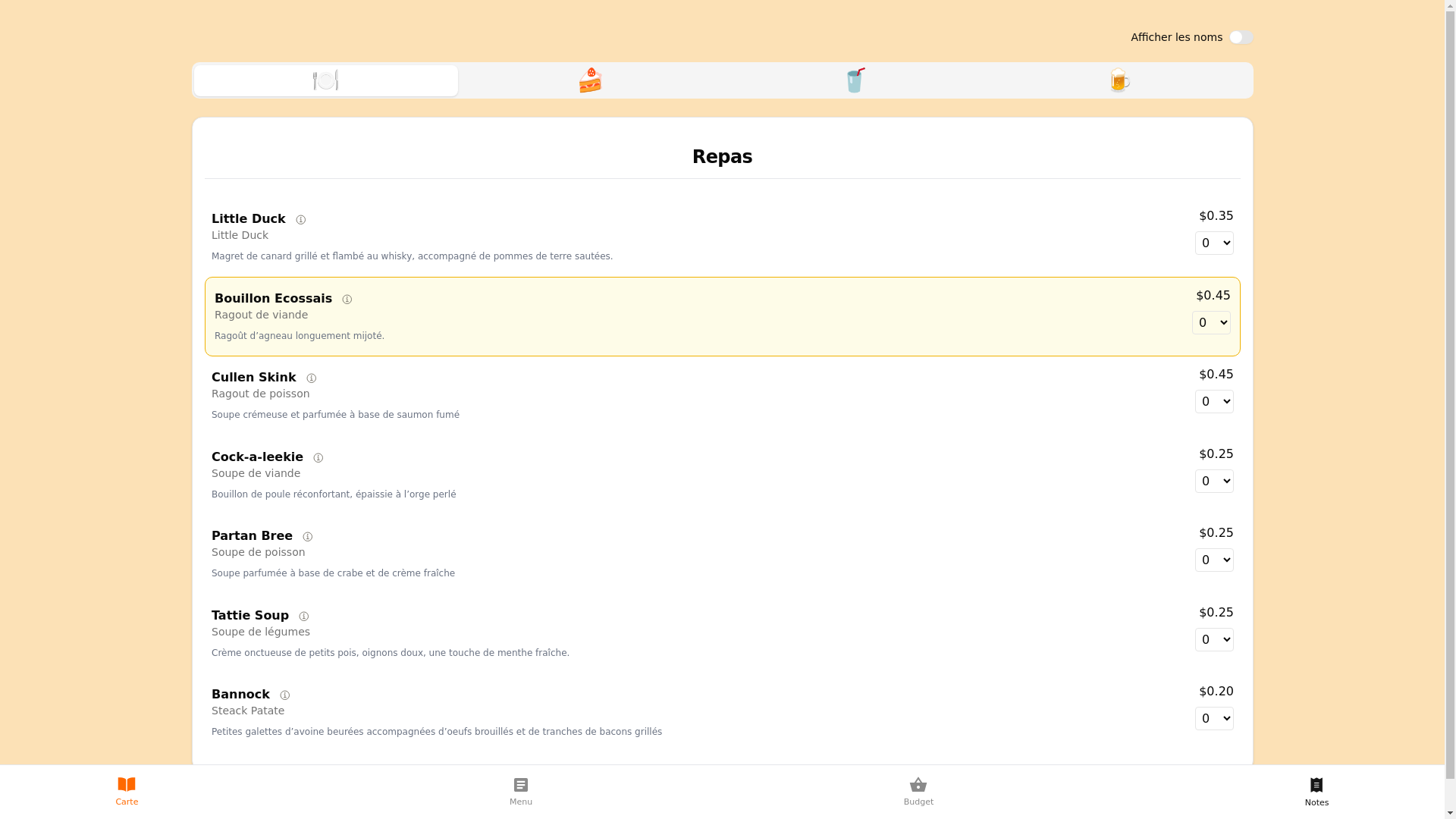Open the desserts cake category tab
The image size is (1456, 819).
tap(590, 80)
